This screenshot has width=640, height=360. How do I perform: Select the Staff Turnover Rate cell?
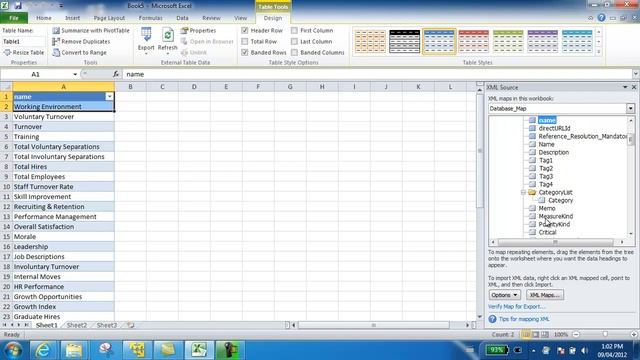tap(63, 187)
